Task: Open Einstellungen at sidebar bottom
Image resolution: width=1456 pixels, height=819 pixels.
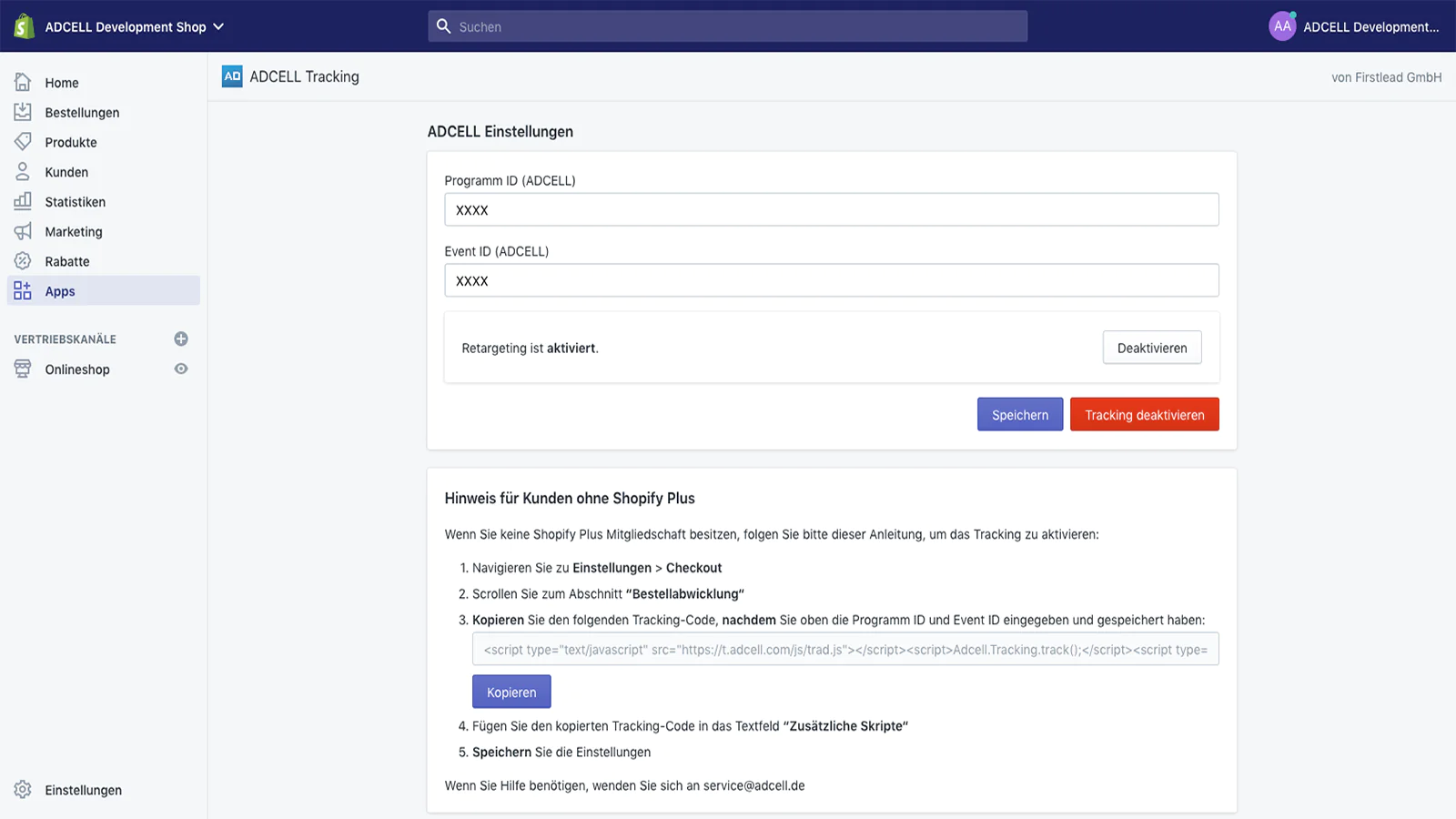Action: (84, 790)
